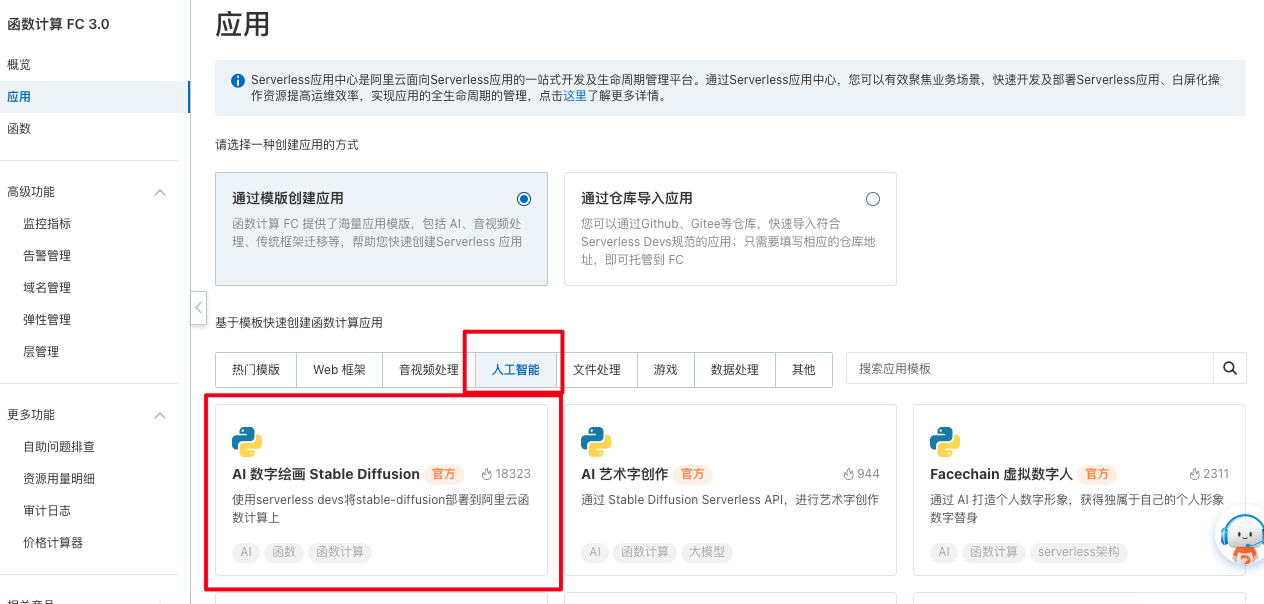Click the 大模型 tag on the AI 艺术字创作 card
Viewport: 1264px width, 604px height.
(x=708, y=552)
